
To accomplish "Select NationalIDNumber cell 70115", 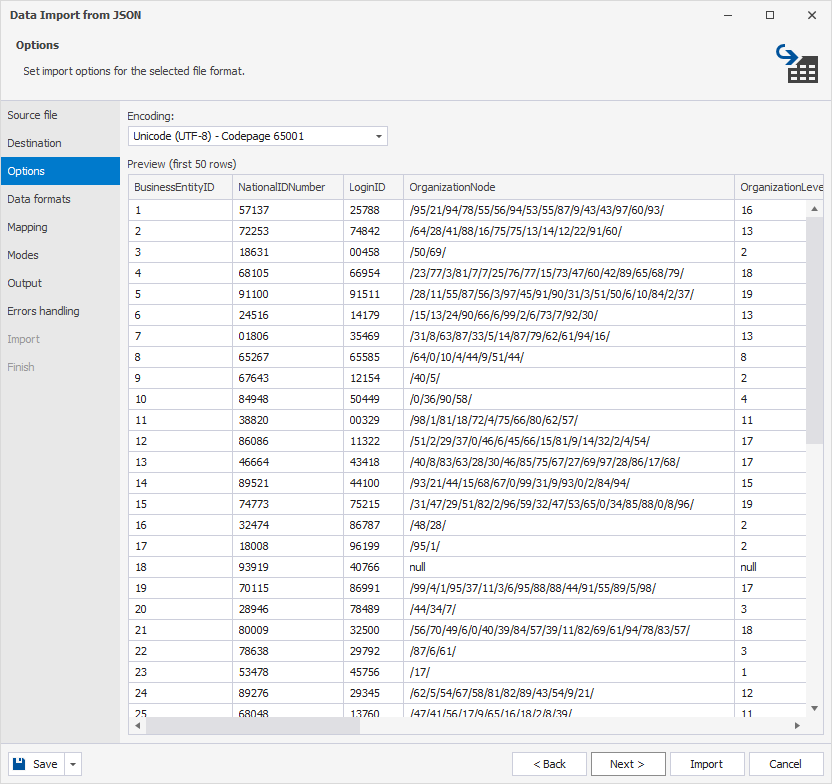I will click(288, 588).
